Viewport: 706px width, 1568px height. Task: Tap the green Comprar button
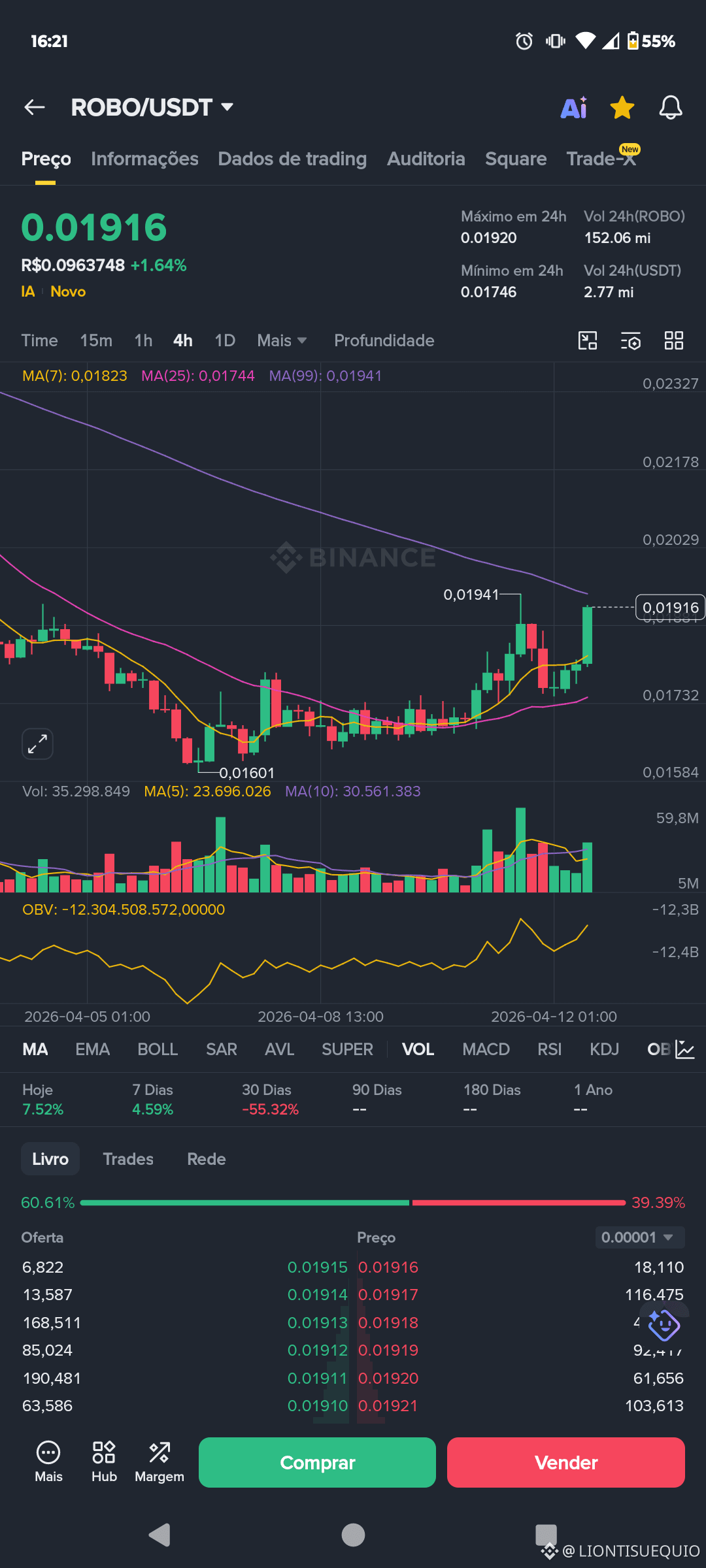tap(317, 1462)
